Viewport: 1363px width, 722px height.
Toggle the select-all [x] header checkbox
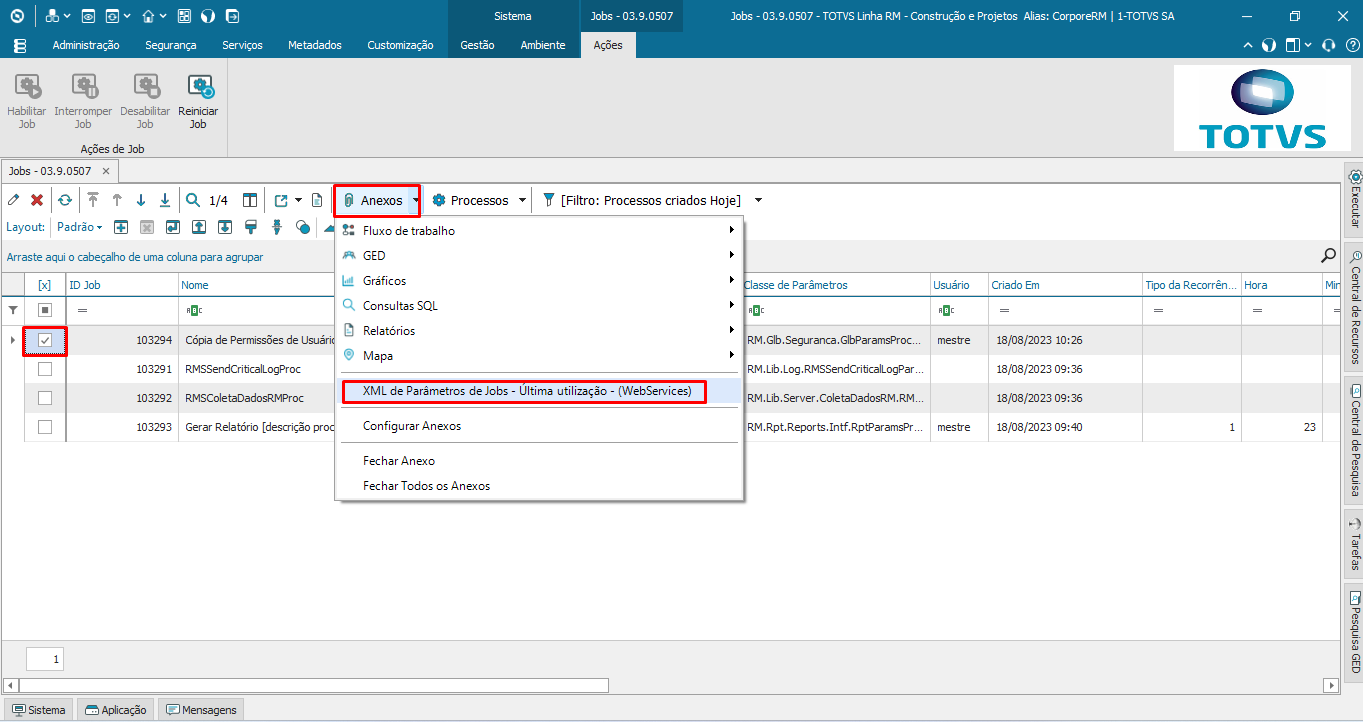(x=45, y=285)
